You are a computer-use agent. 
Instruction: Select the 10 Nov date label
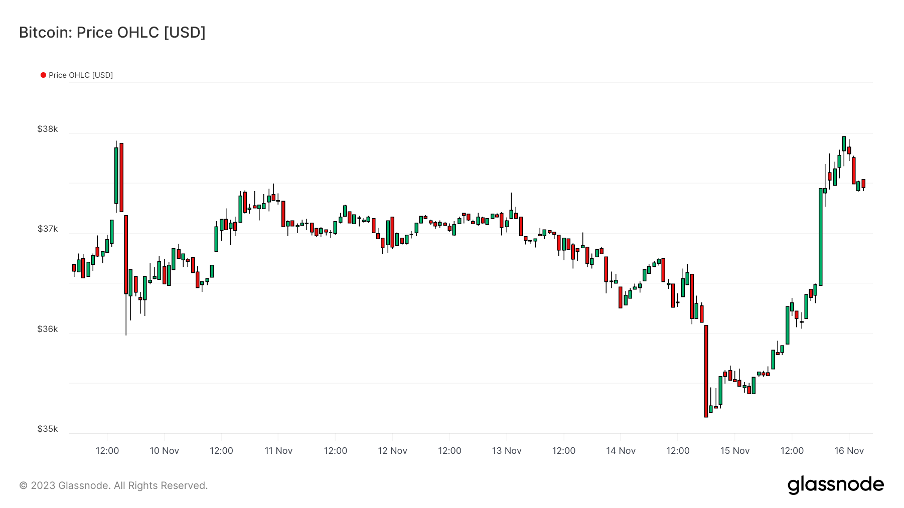164,451
